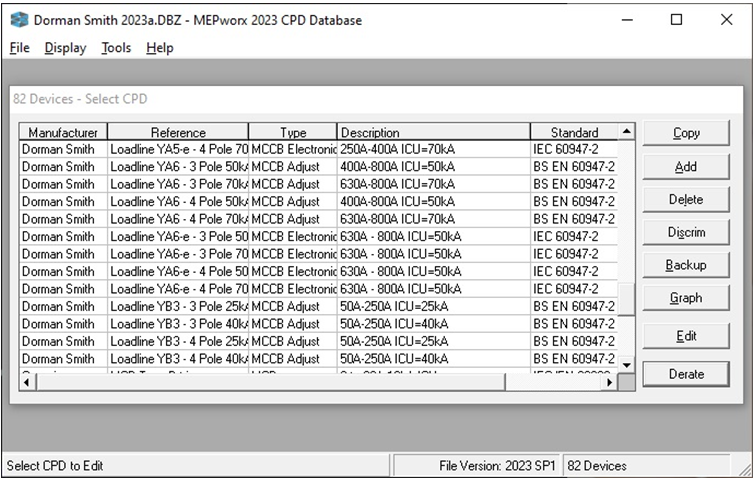Click the Add button
756x480 pixels.
coord(686,167)
